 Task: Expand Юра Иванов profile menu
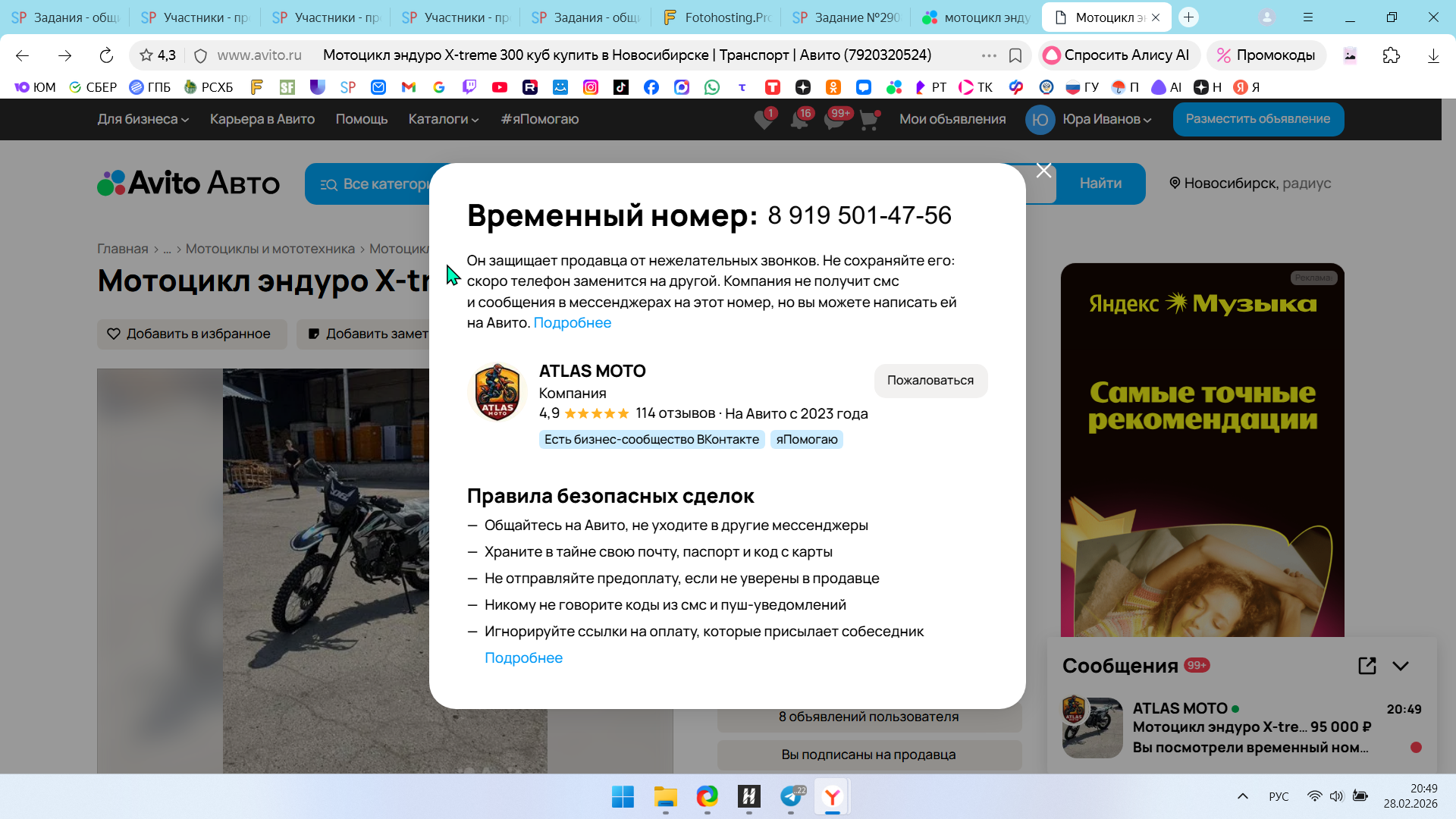coord(1106,119)
